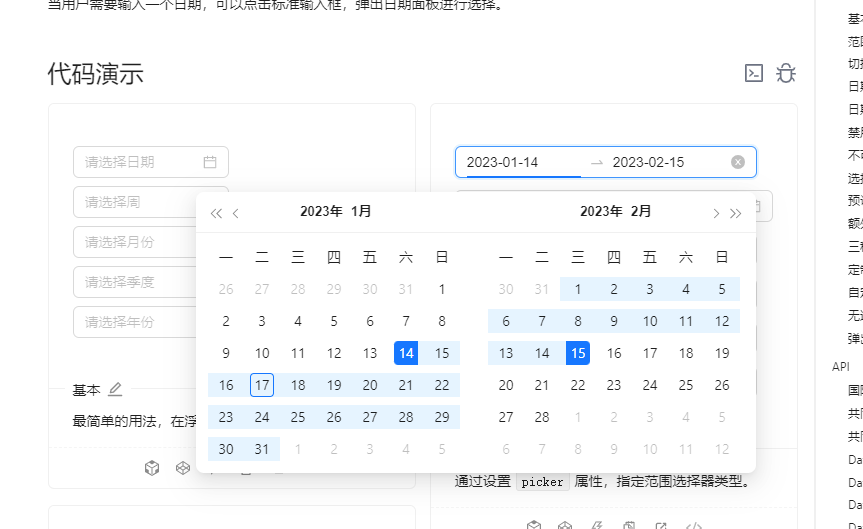The image size is (863, 529).
Task: Click the 基本 demo title
Action: tap(86, 390)
